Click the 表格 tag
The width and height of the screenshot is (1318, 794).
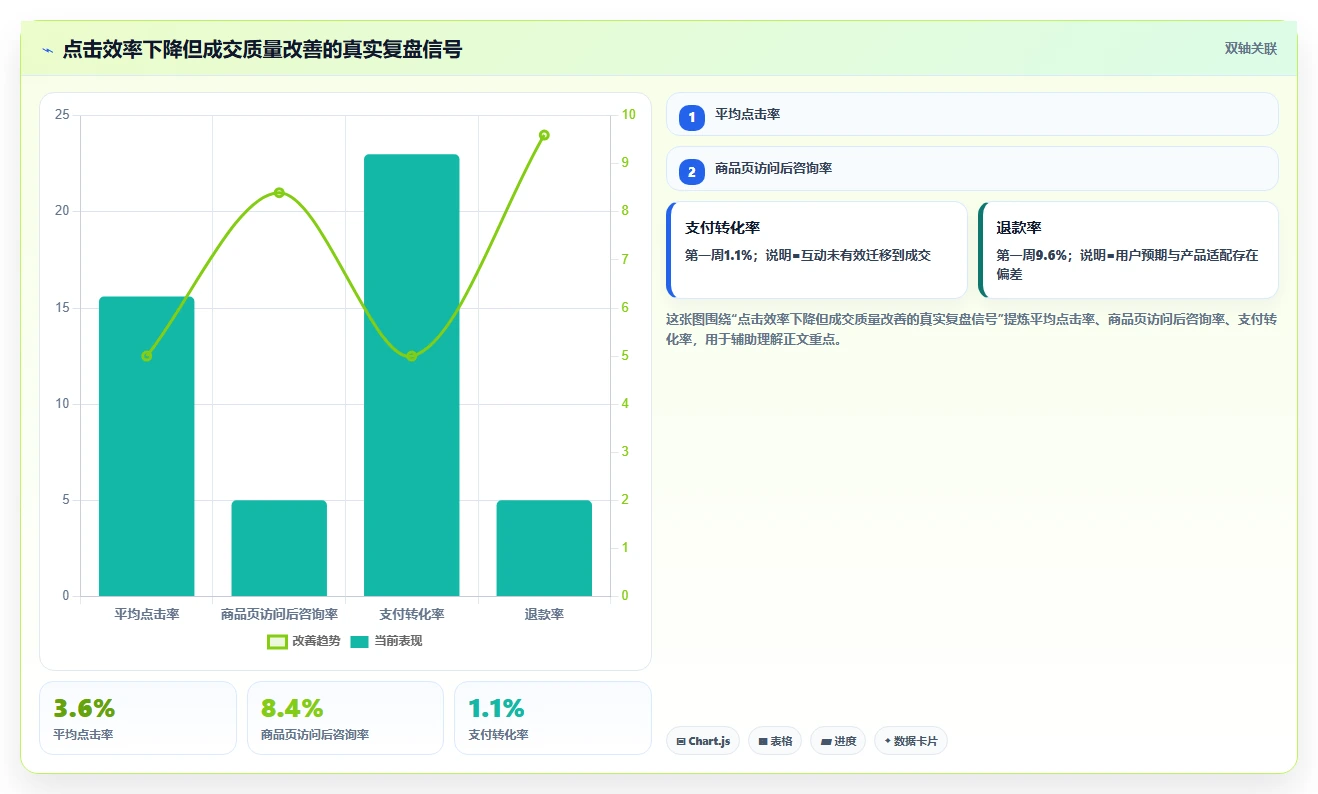click(x=775, y=741)
